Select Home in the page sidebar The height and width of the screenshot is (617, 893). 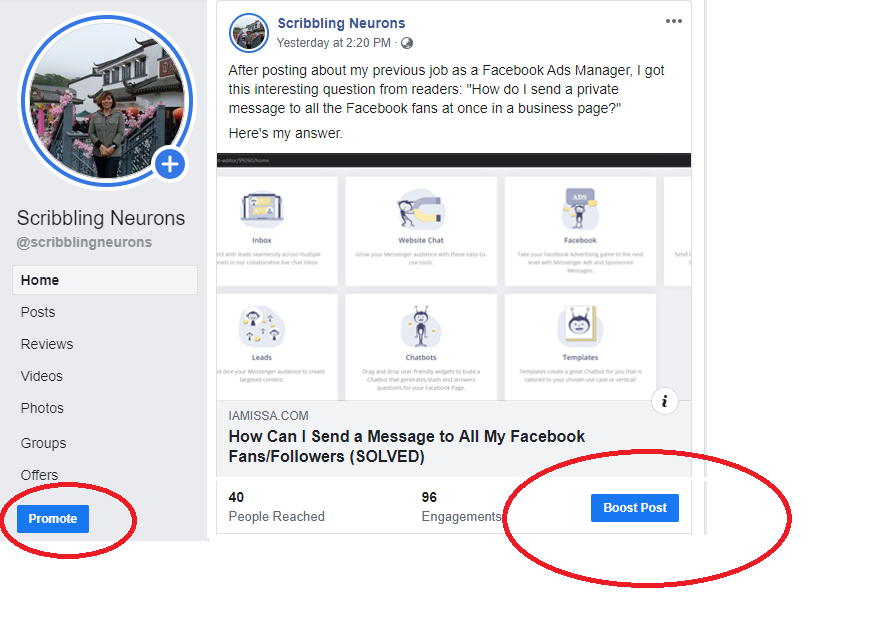40,280
